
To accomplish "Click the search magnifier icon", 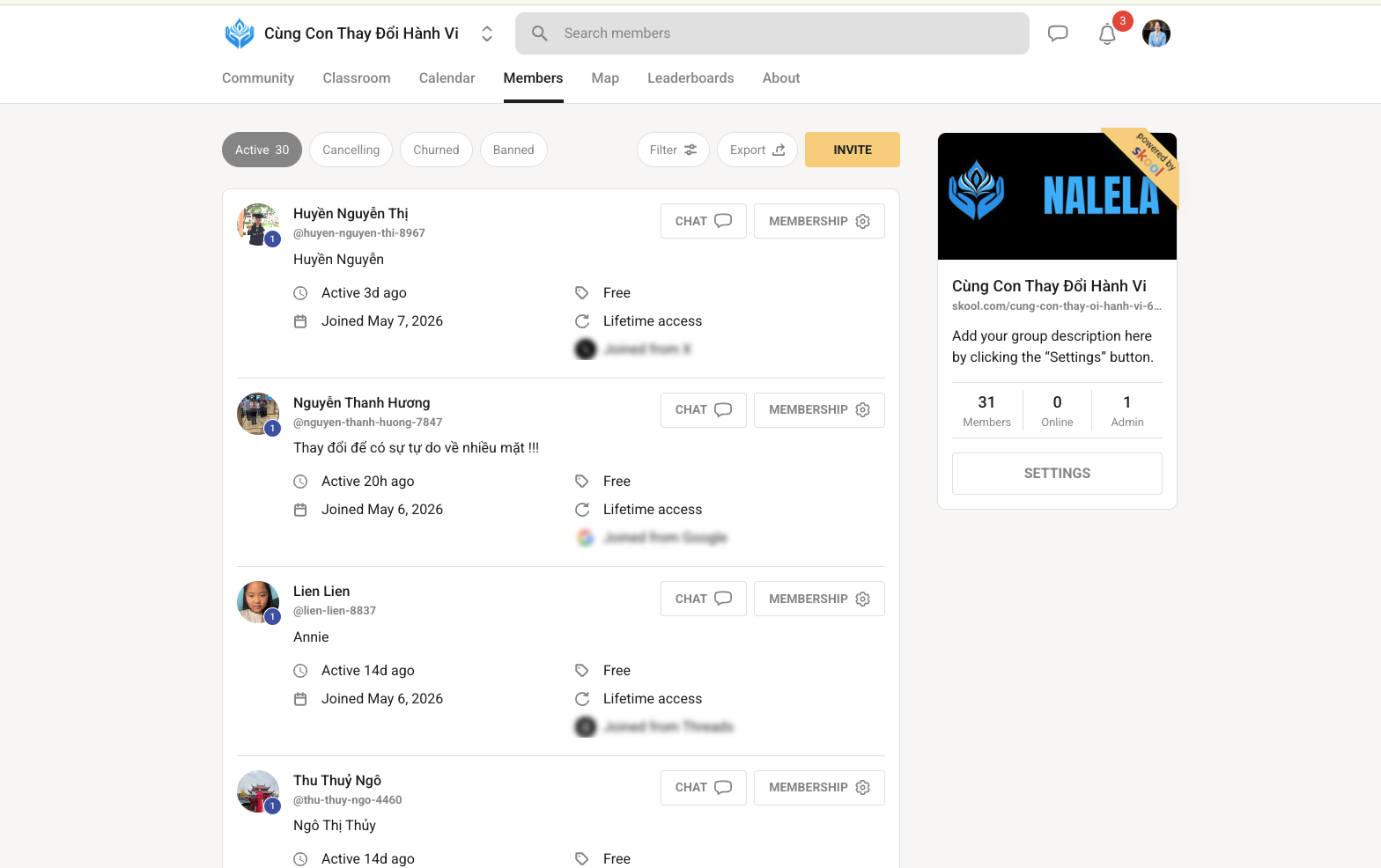I will 540,33.
